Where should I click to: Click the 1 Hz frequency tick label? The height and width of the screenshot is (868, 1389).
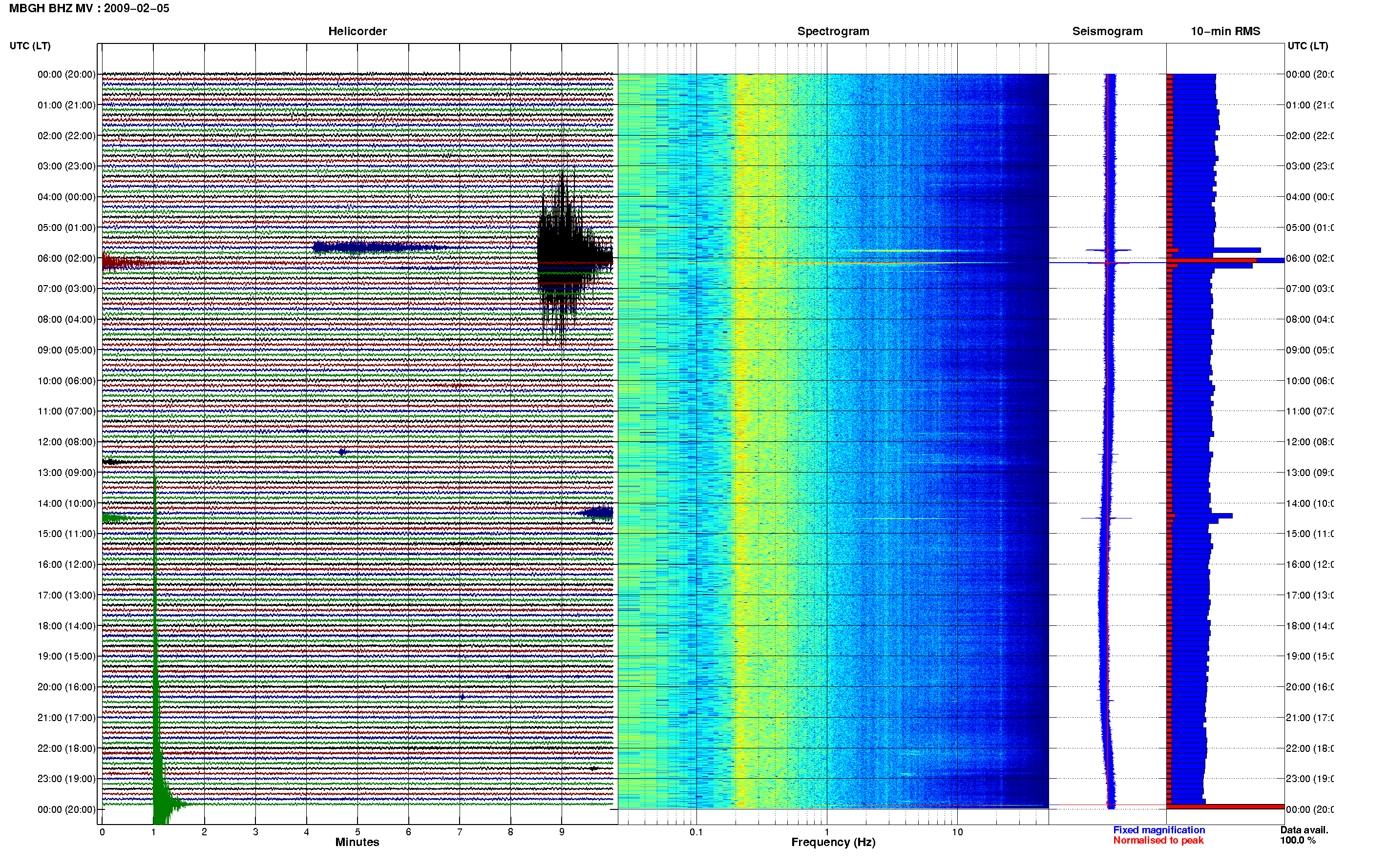point(827,831)
